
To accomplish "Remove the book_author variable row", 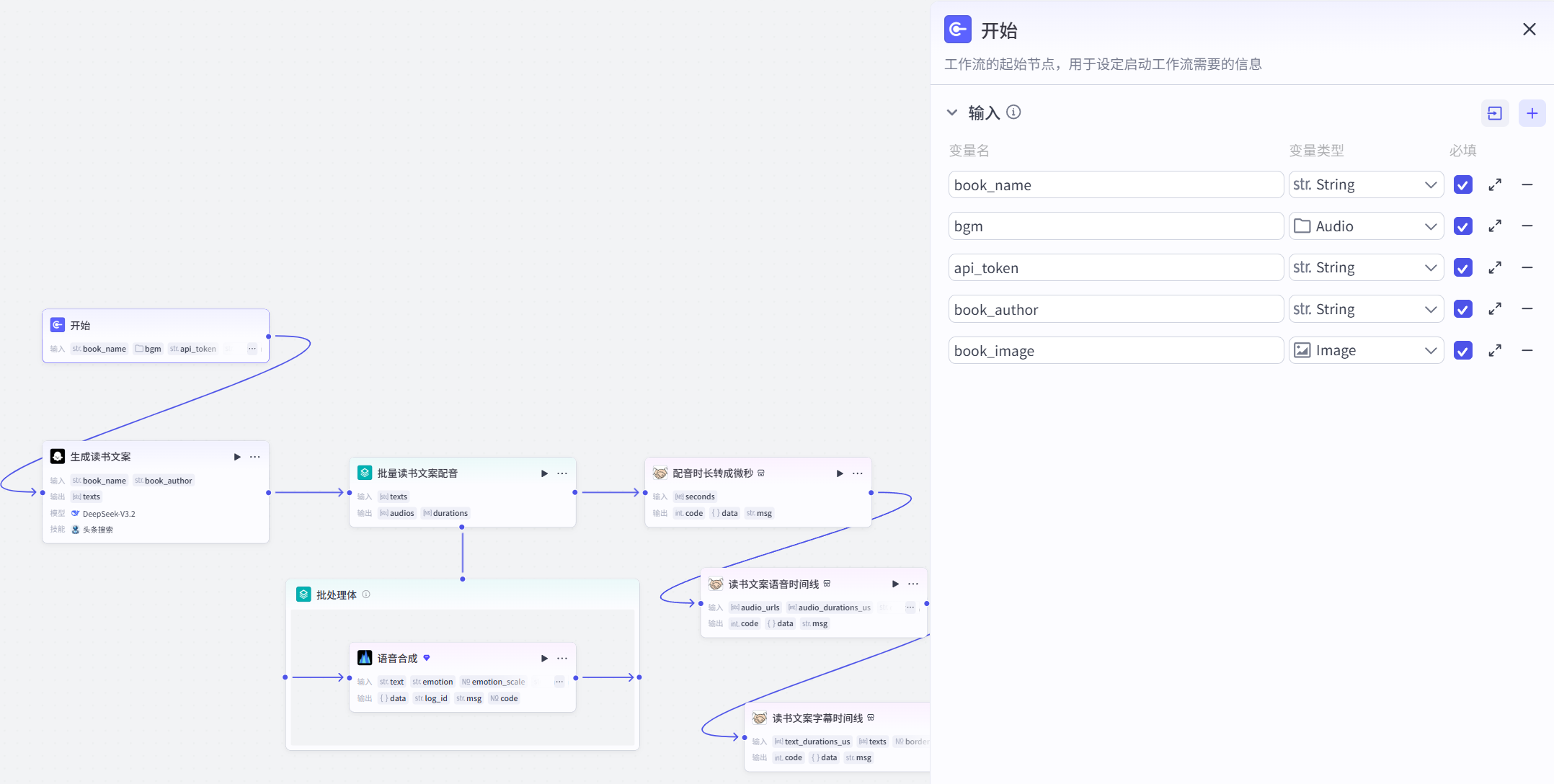I will [x=1527, y=309].
